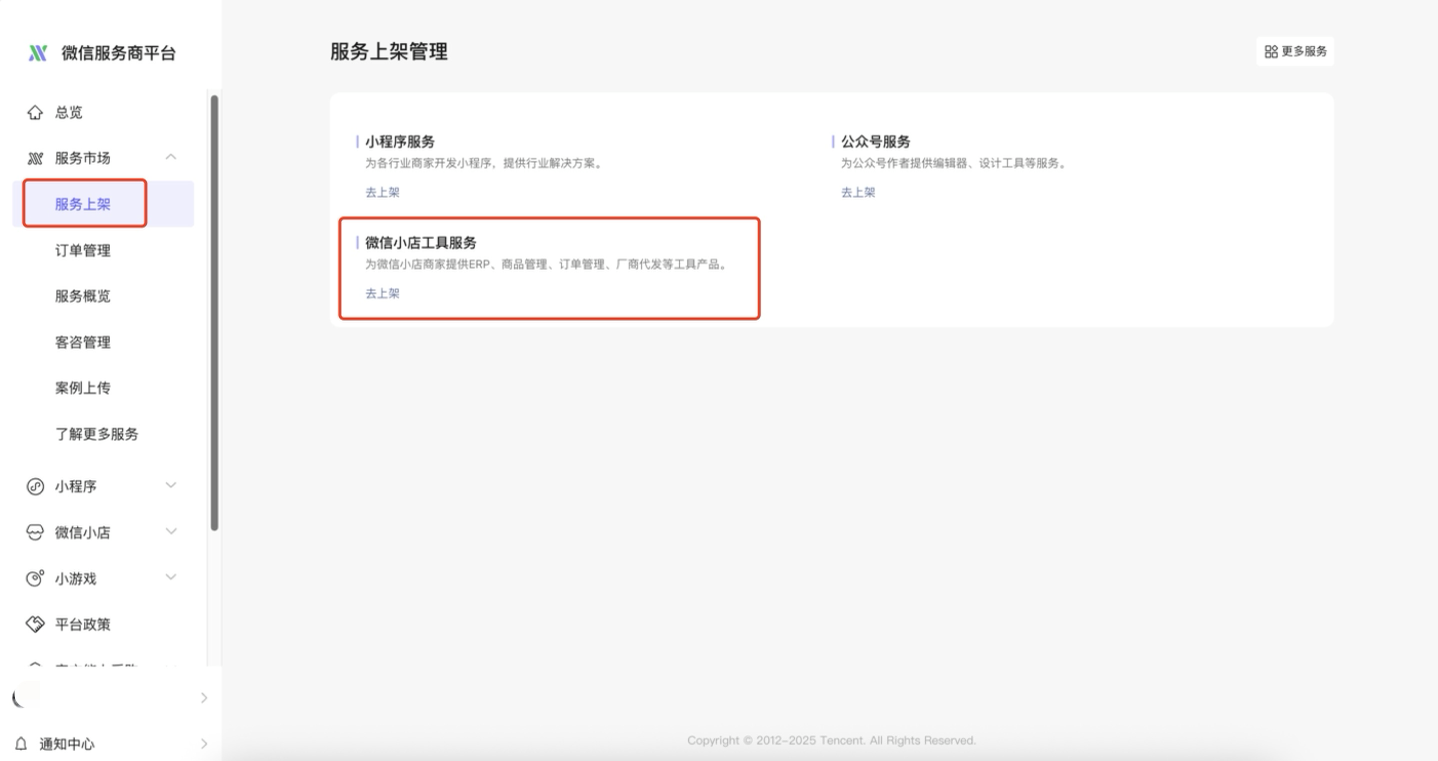Screen dimensions: 1438x761
Task: Open the account row arrow above 通知中心
Action: click(x=204, y=698)
